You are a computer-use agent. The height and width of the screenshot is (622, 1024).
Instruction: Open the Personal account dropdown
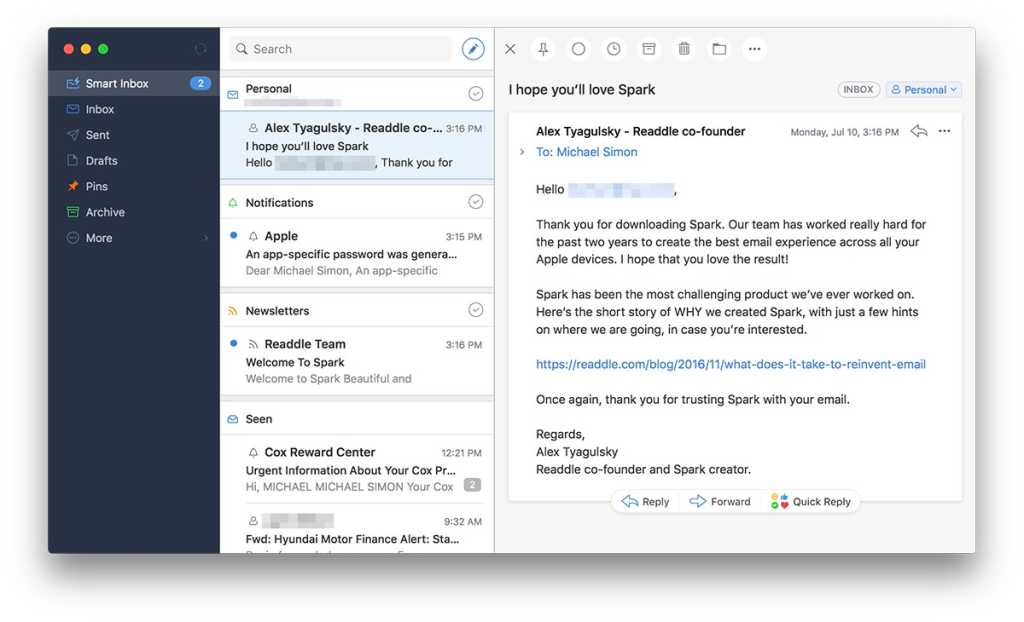pyautogui.click(x=923, y=90)
